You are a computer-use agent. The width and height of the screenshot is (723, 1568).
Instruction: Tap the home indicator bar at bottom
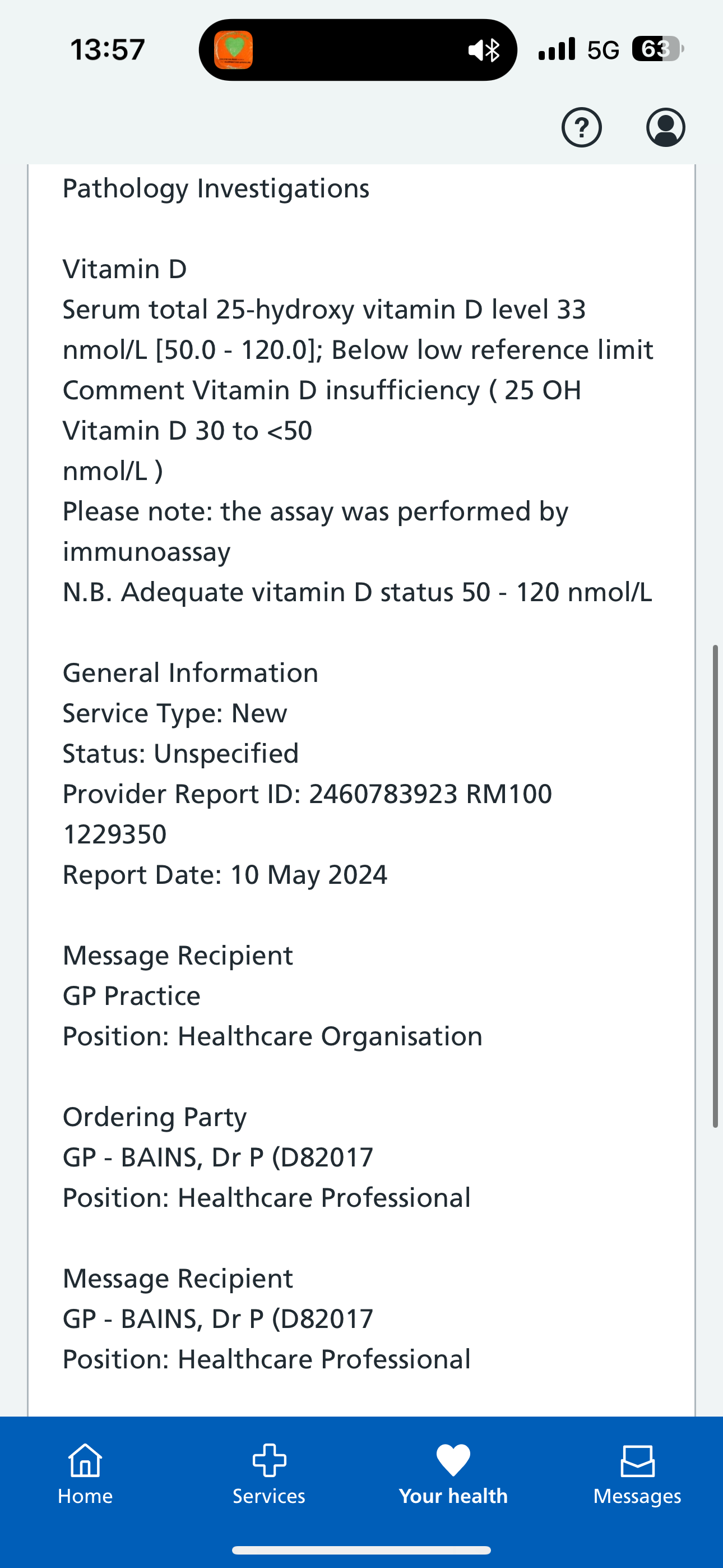tap(361, 1549)
